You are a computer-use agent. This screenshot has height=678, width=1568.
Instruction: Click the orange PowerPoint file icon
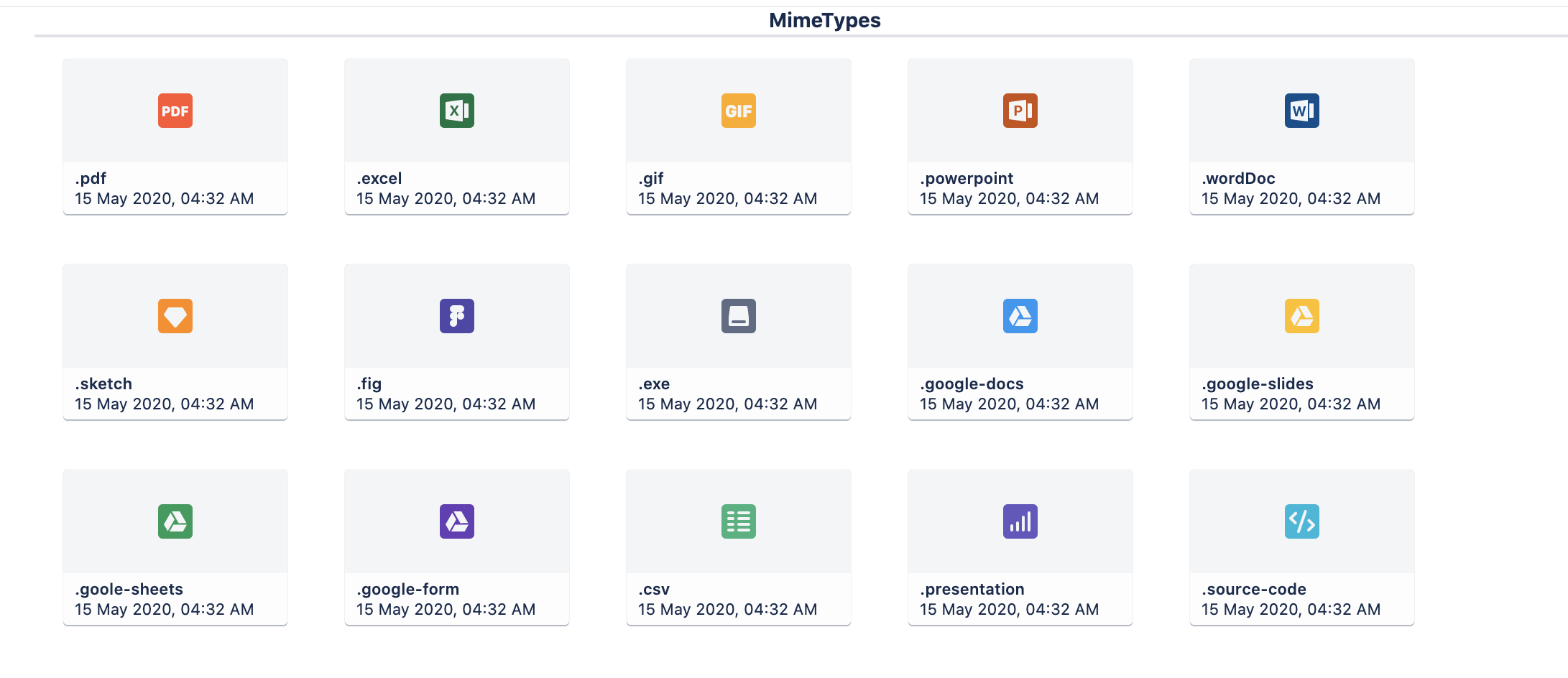coord(1020,111)
